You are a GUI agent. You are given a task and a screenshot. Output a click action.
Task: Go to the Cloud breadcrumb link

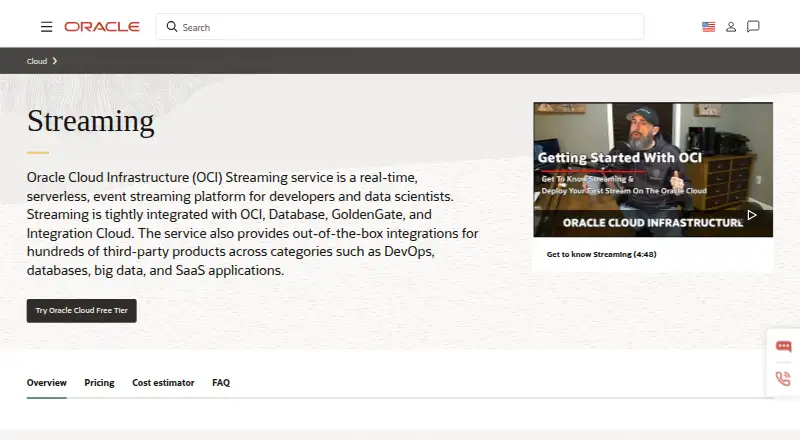[x=37, y=61]
